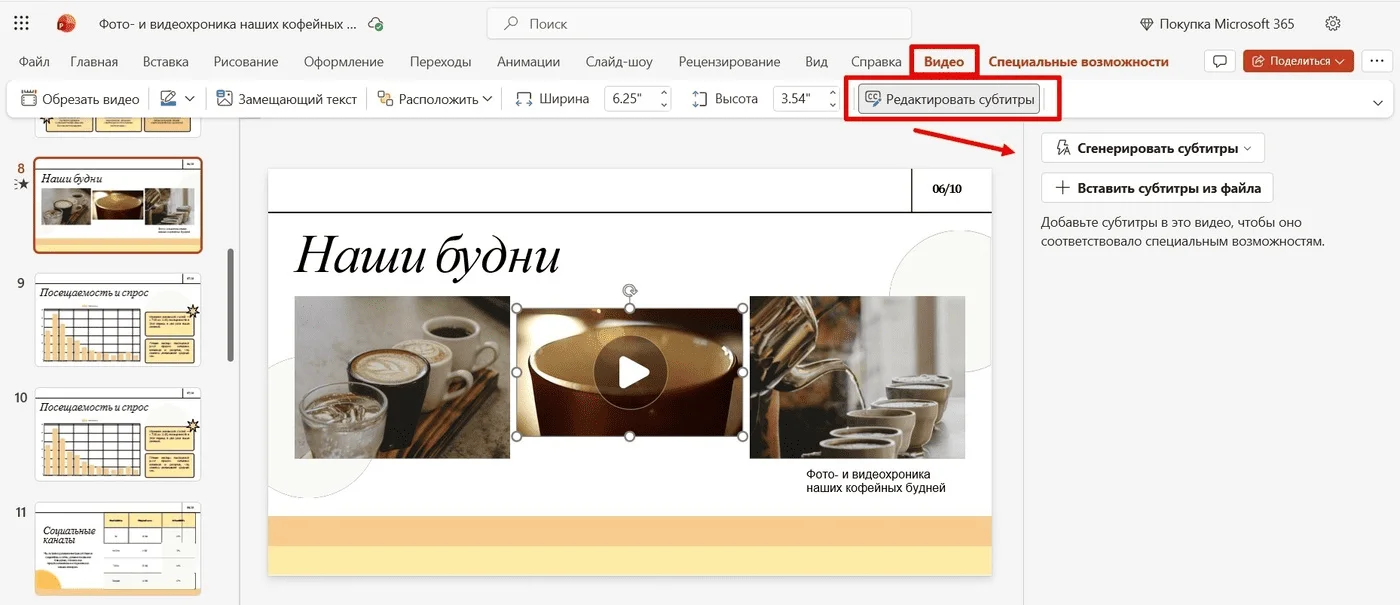Open the app launcher waffle icon

point(22,24)
